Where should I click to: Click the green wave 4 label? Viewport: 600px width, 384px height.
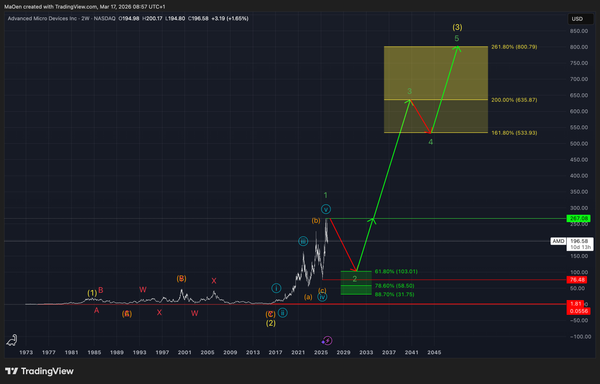tap(430, 142)
